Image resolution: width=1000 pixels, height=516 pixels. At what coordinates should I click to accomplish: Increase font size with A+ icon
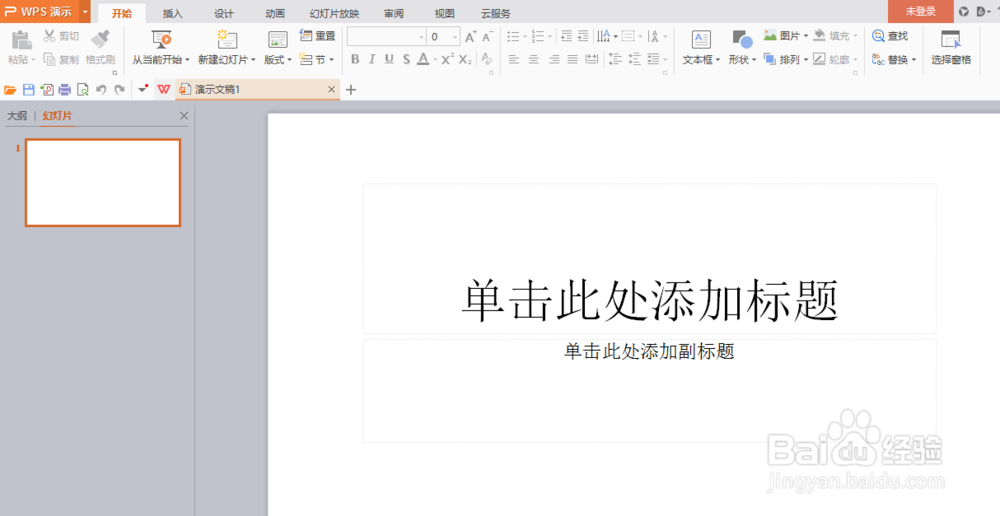[x=471, y=37]
